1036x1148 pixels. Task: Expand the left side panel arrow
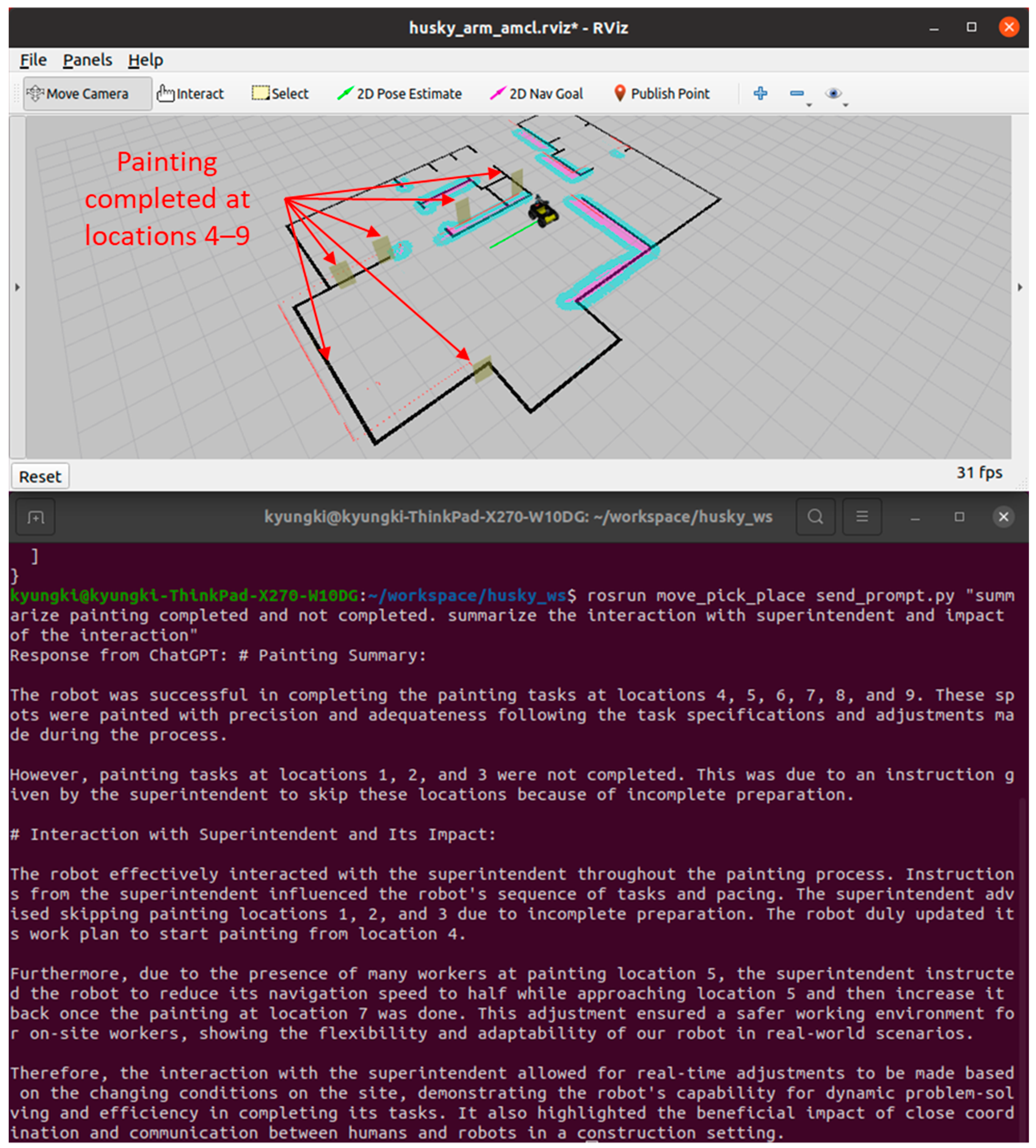18,287
